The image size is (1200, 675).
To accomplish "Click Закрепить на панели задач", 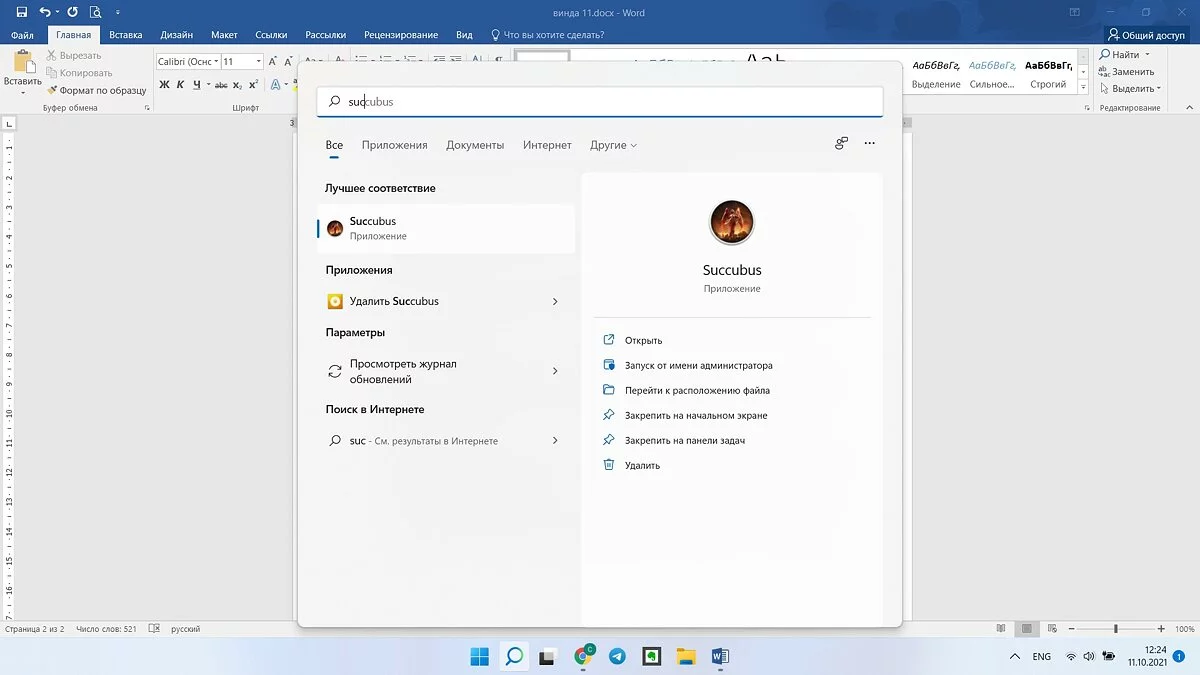I will [x=684, y=440].
